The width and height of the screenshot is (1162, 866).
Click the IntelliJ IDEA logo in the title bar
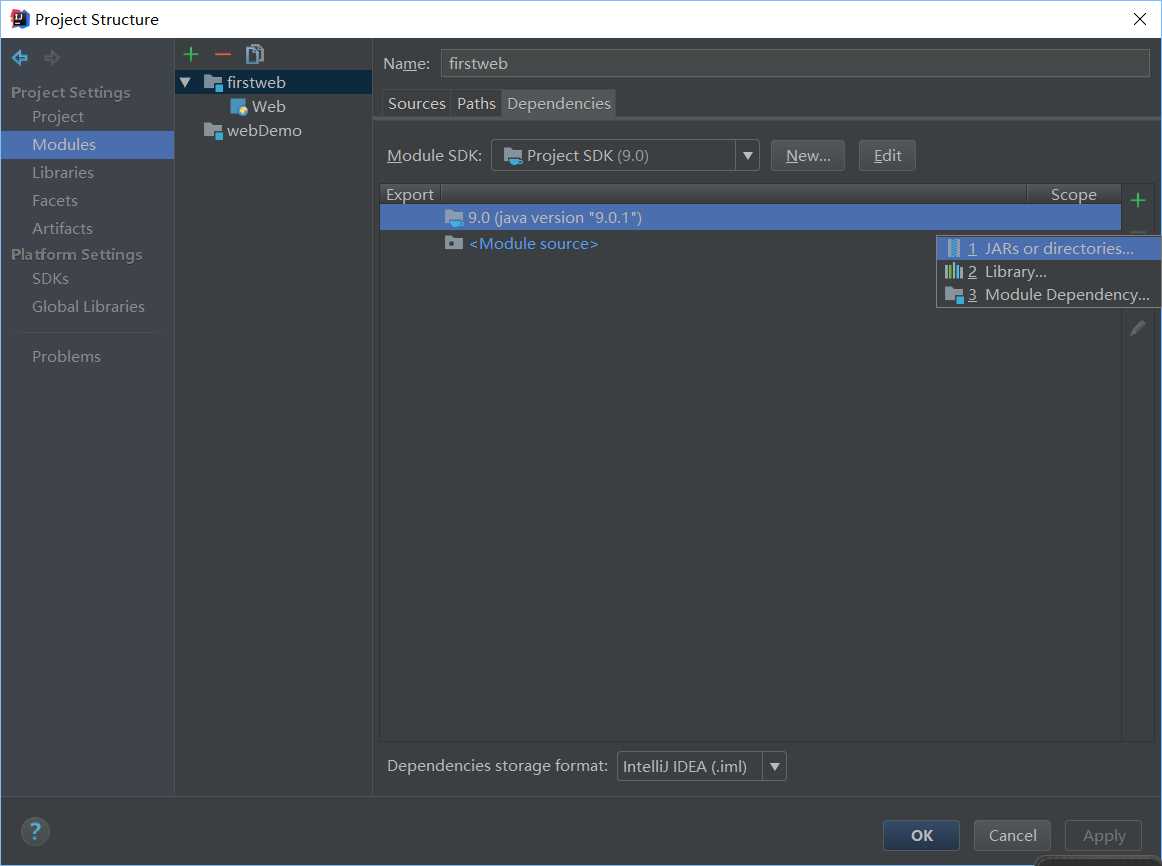tap(19, 19)
